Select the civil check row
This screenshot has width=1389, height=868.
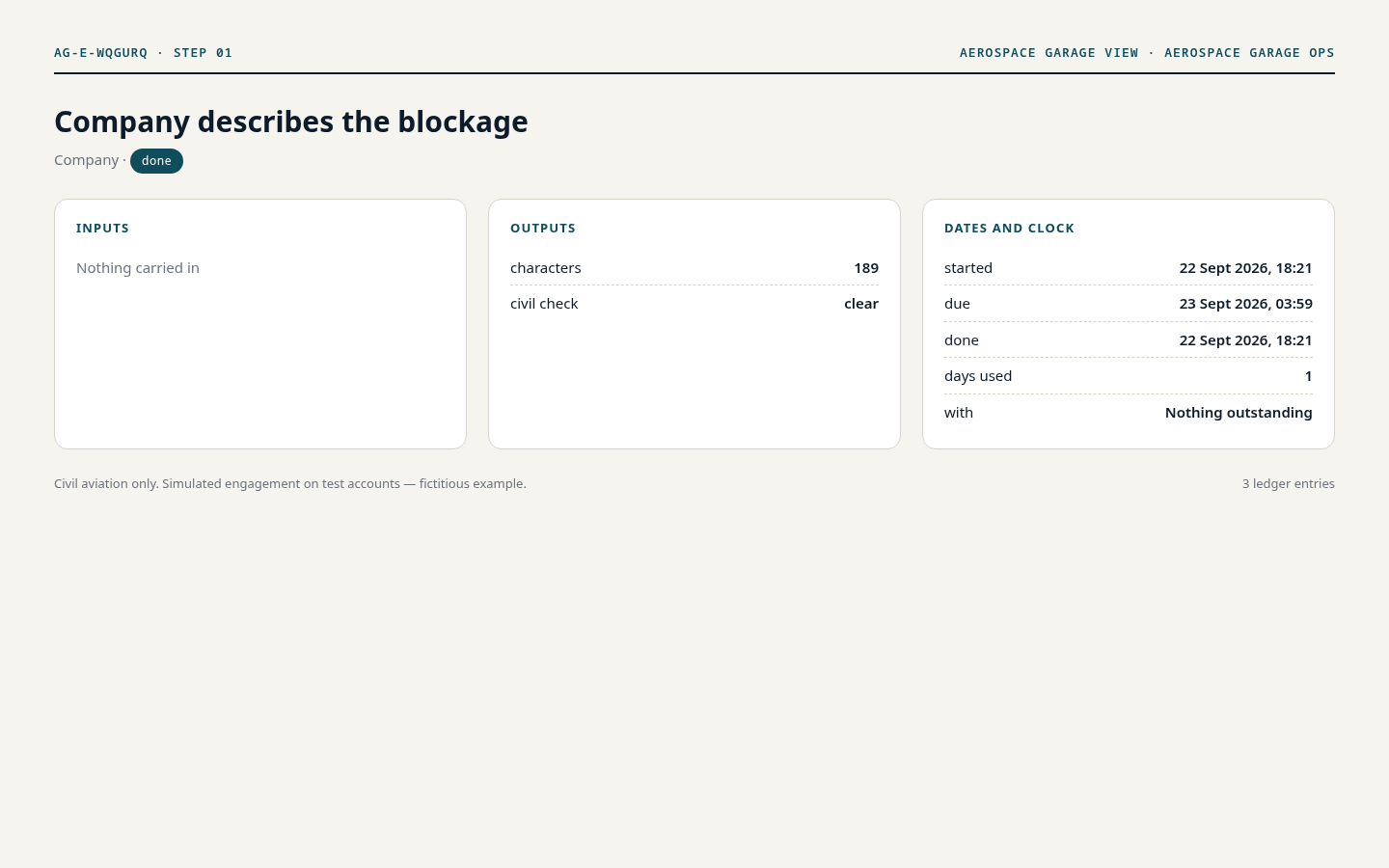(694, 304)
